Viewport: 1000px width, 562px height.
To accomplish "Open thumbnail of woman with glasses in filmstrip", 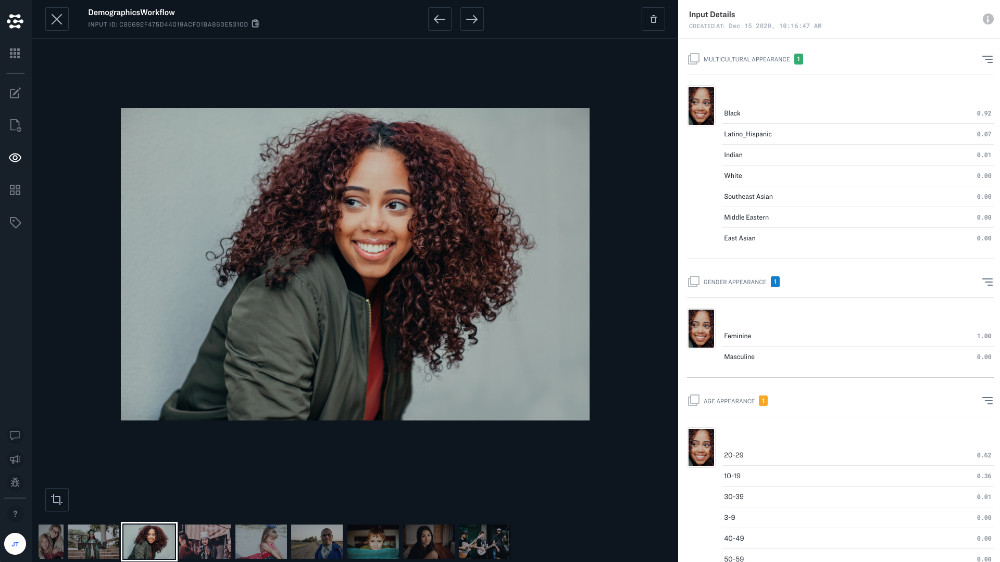I will (x=51, y=542).
